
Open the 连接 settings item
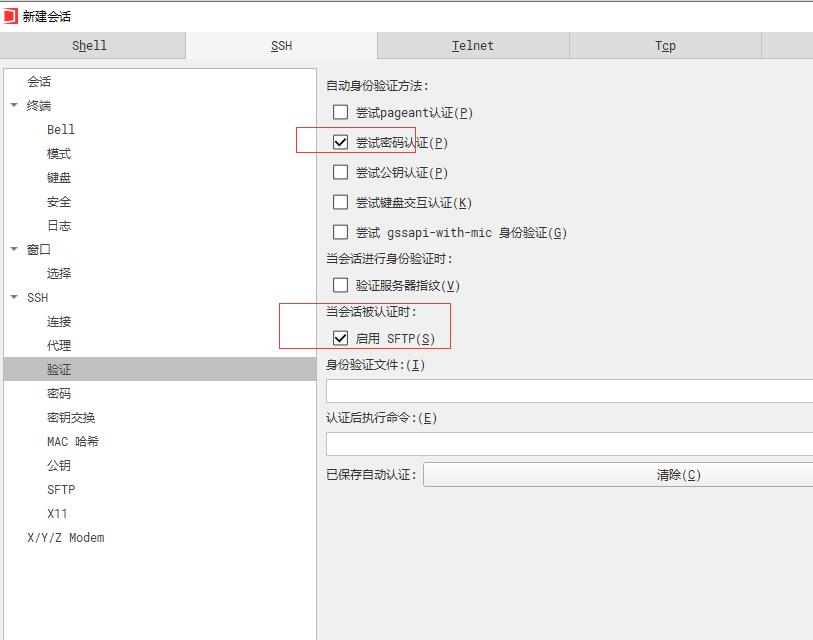pyautogui.click(x=59, y=322)
